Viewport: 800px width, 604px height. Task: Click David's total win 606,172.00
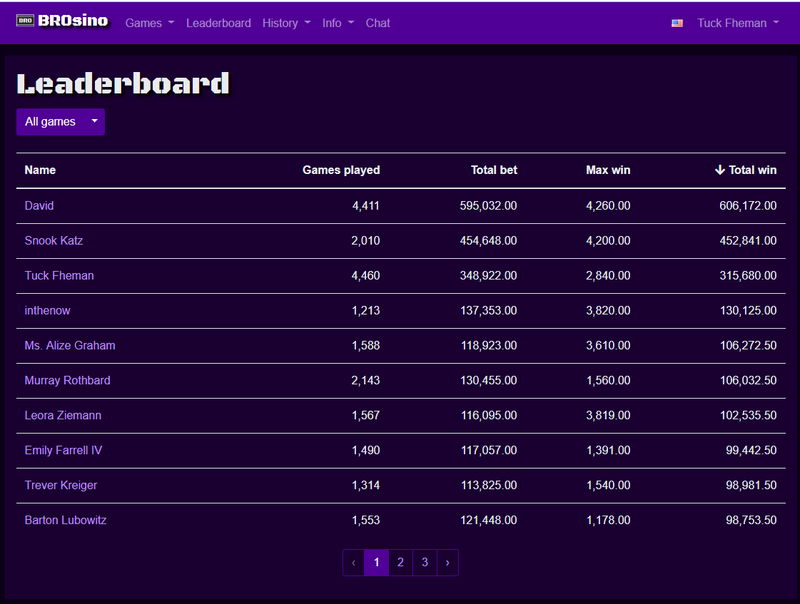pos(748,206)
